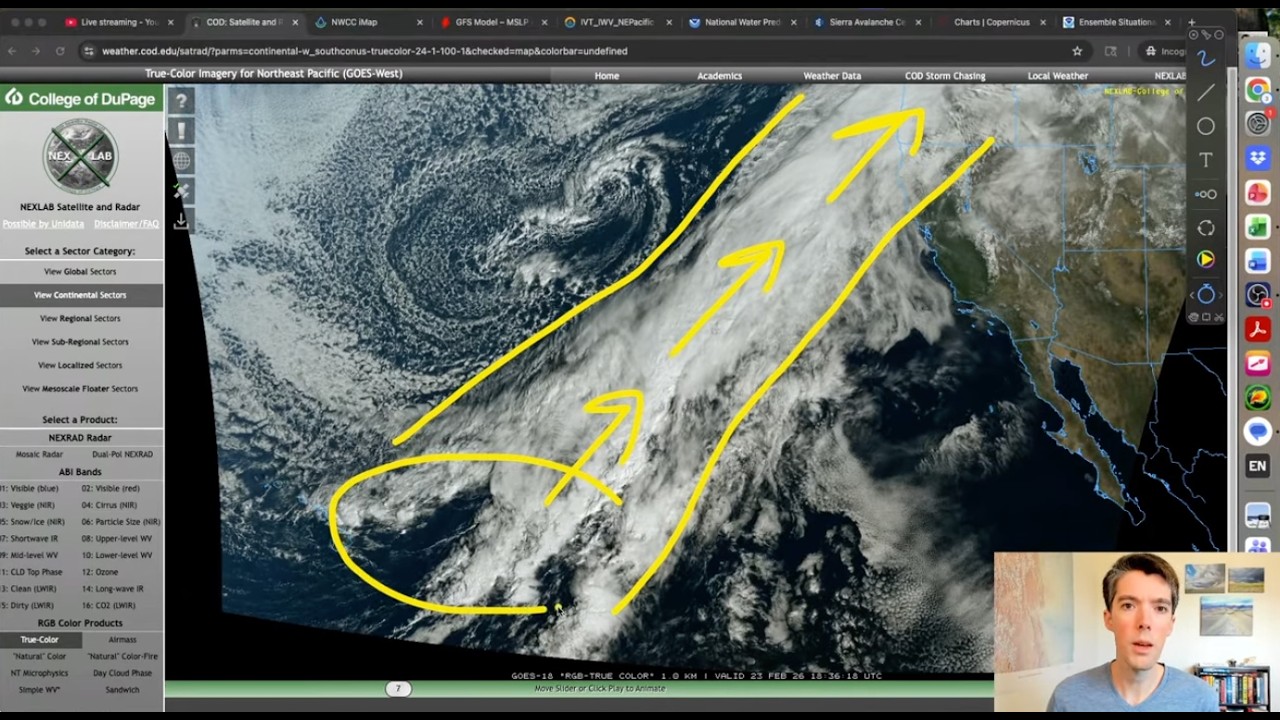Click the exclamation alert map icon
Screen dimensions: 1280x720
tap(181, 131)
